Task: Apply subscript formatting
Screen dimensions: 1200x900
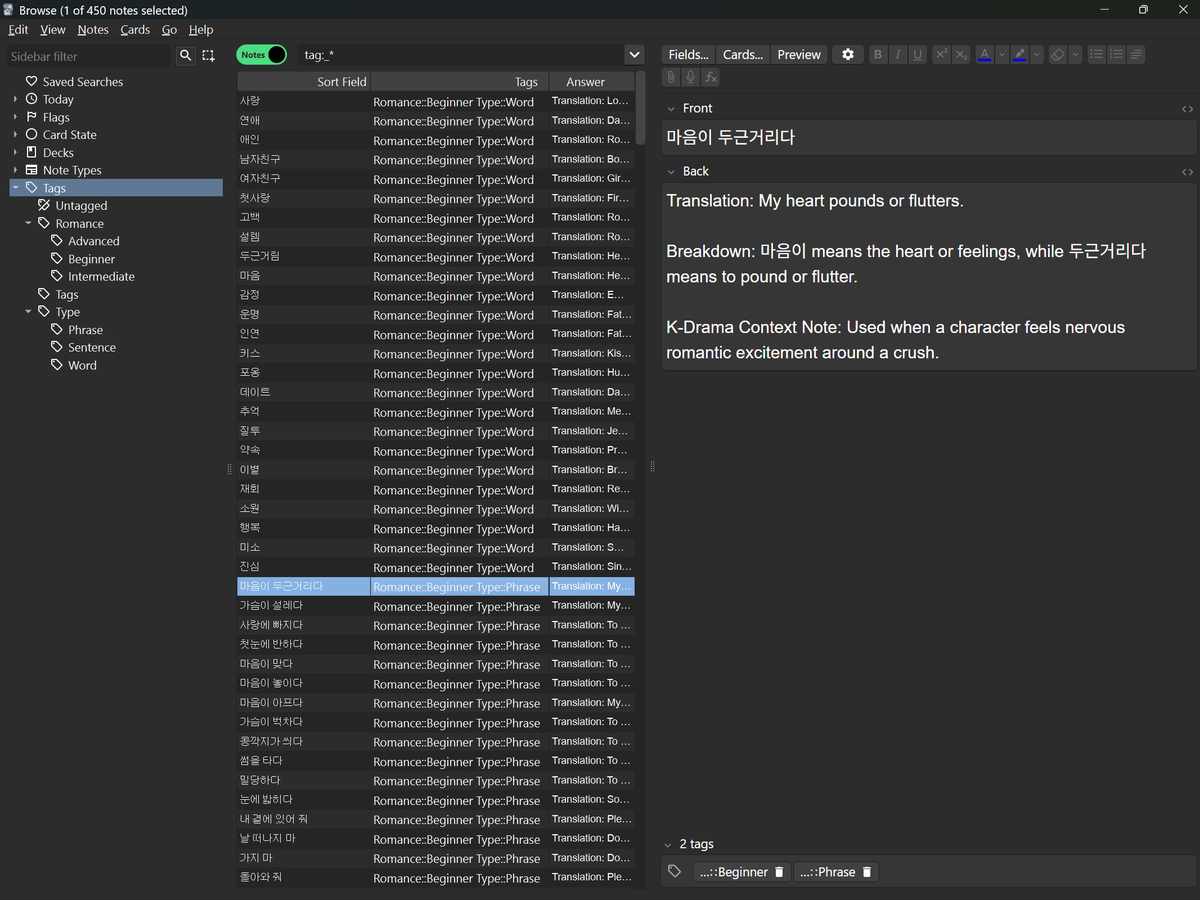Action: [x=961, y=55]
